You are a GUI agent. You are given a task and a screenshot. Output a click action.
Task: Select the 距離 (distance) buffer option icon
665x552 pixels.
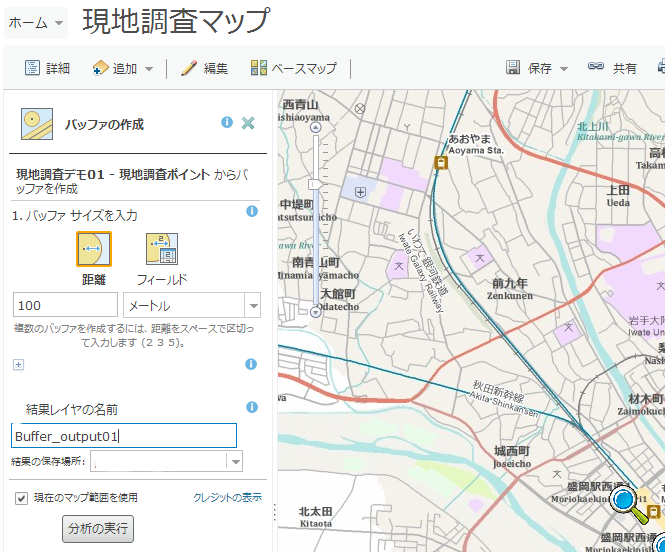coord(94,248)
